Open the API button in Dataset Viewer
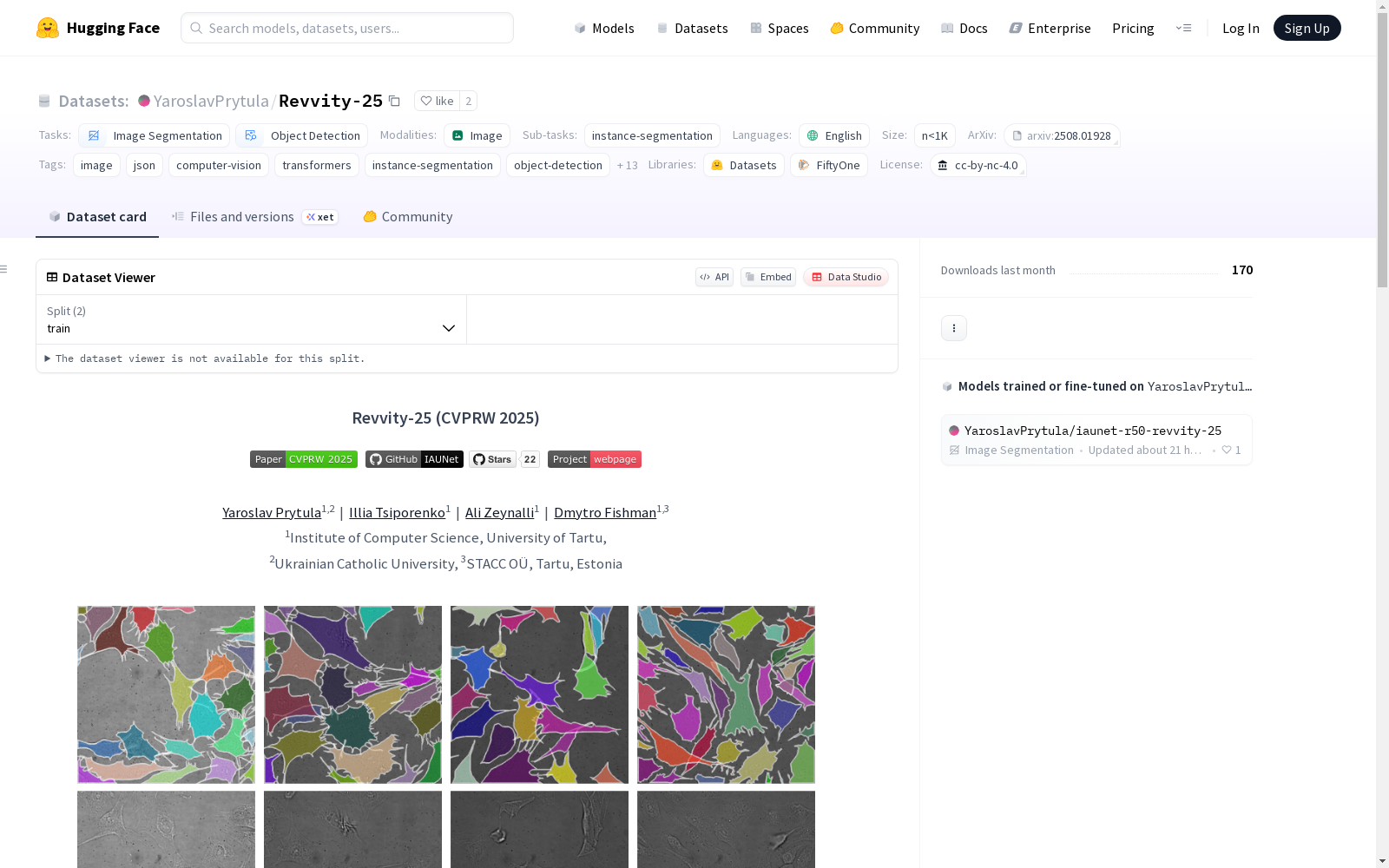The height and width of the screenshot is (868, 1389). click(714, 277)
